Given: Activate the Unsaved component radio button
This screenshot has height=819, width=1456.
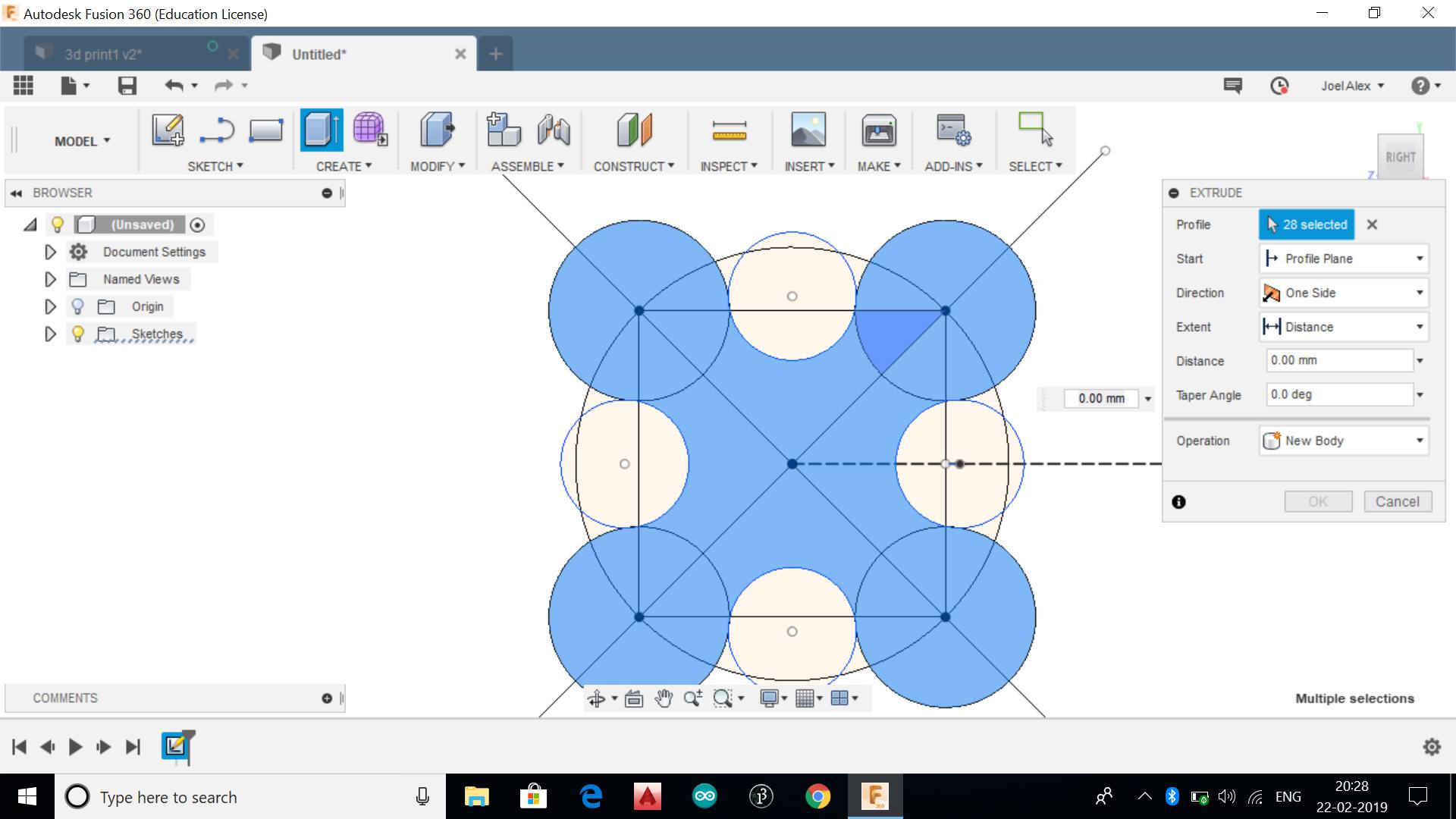Looking at the screenshot, I should click(x=197, y=224).
